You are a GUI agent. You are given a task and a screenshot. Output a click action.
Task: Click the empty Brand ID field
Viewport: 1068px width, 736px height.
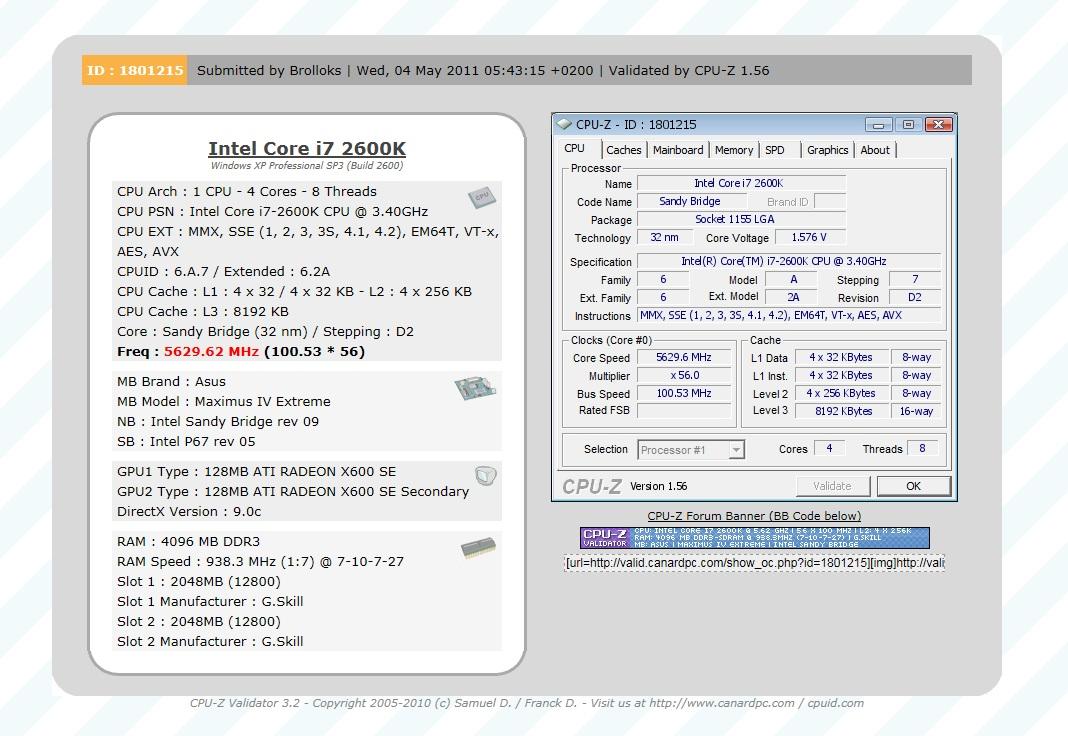(x=830, y=202)
